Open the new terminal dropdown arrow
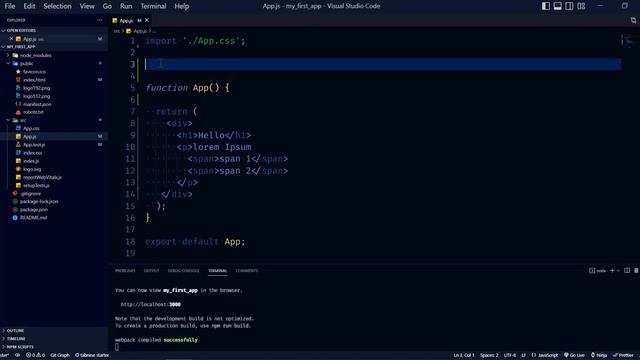 pos(618,271)
